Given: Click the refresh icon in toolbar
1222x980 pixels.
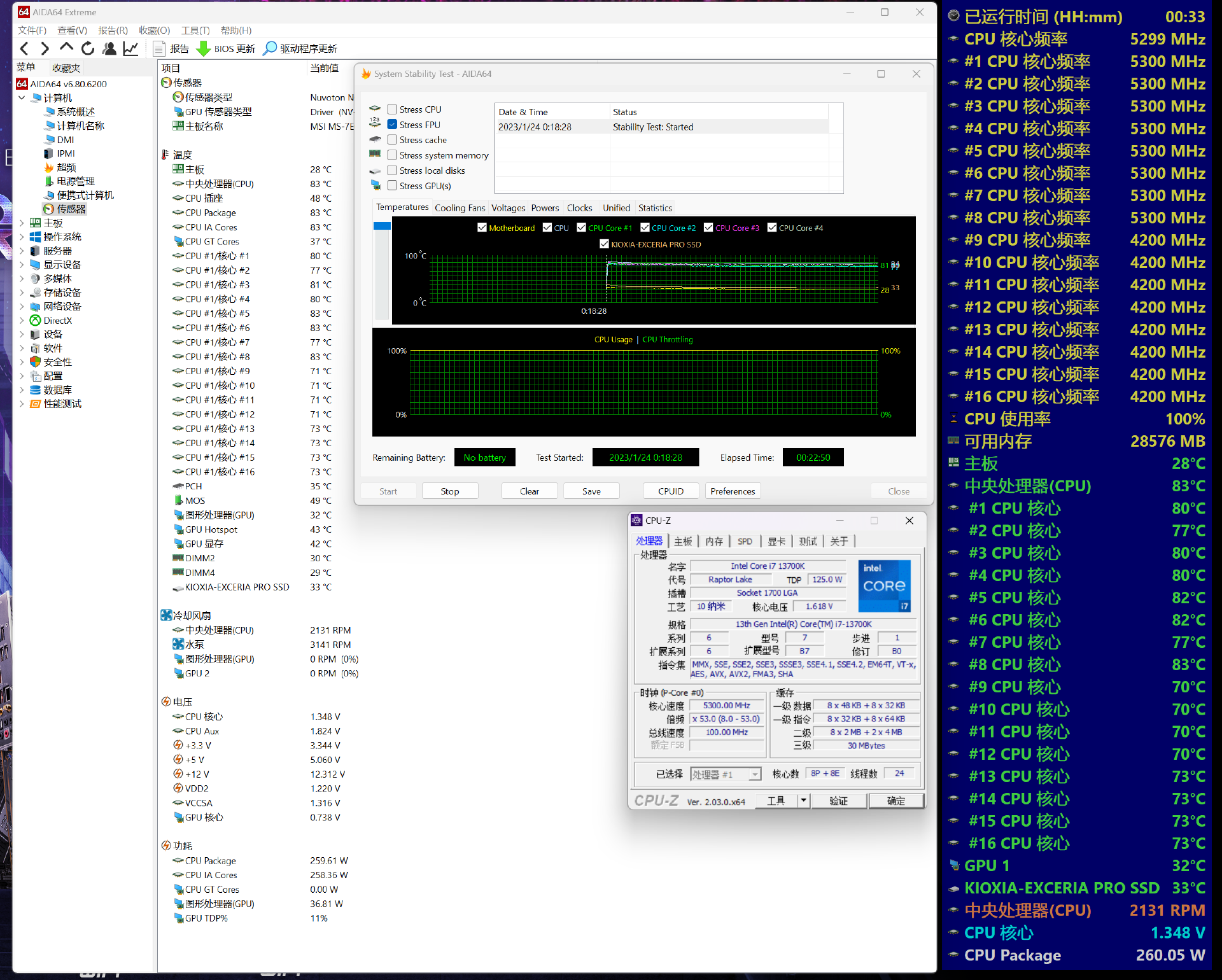Looking at the screenshot, I should [88, 48].
